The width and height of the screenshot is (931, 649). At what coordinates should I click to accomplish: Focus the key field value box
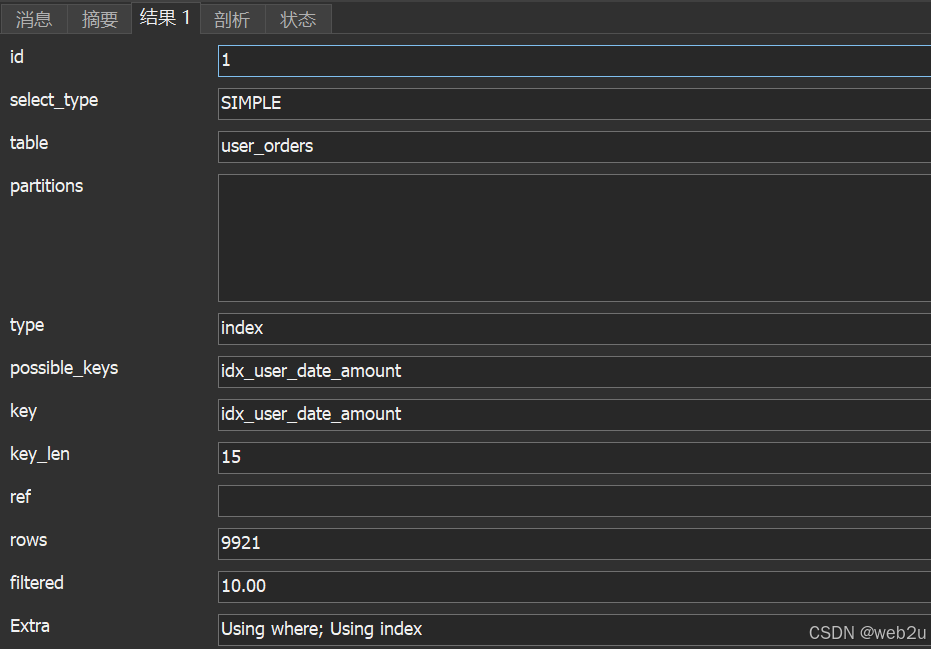tap(573, 414)
